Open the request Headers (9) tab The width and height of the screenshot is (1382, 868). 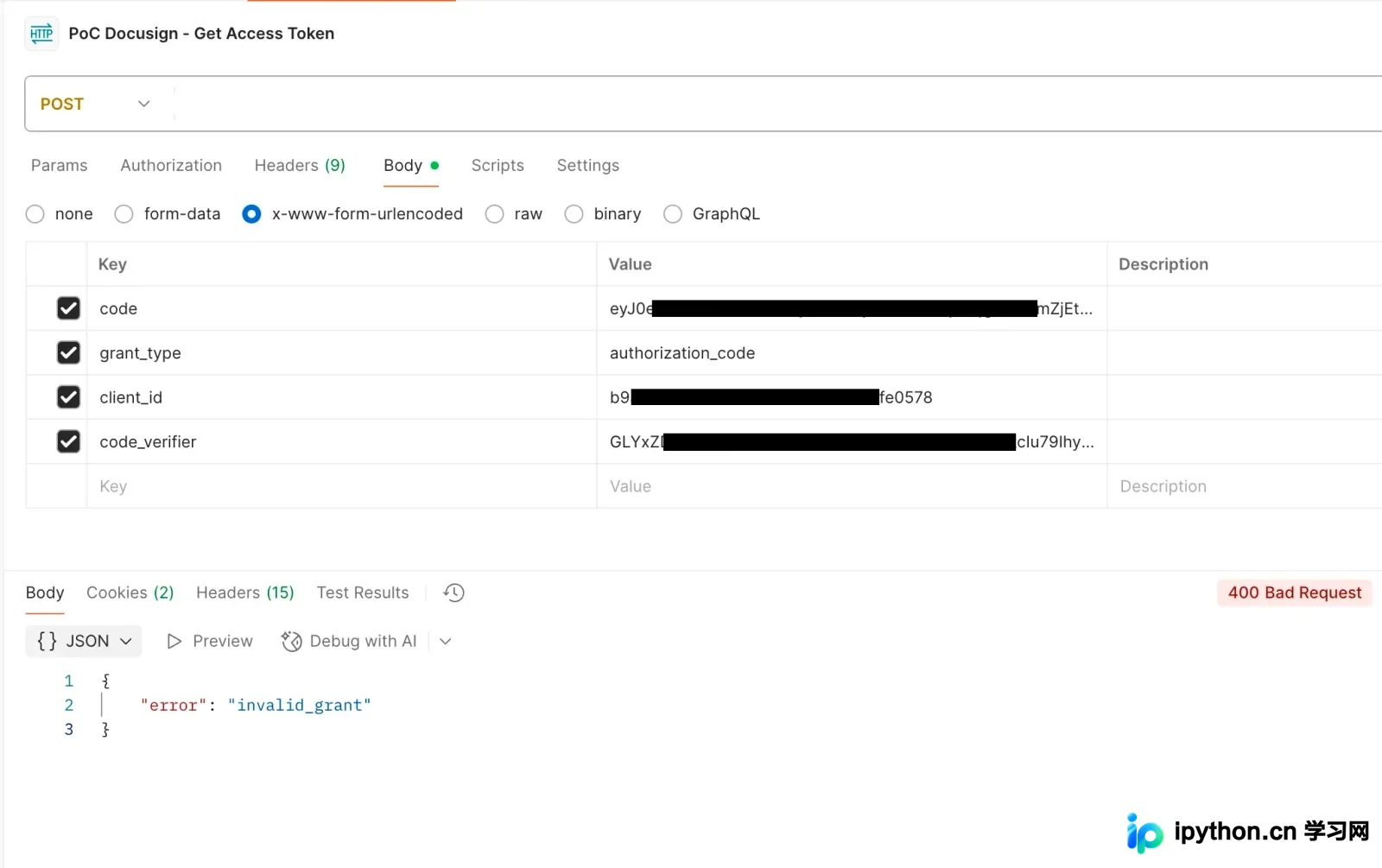click(x=300, y=165)
